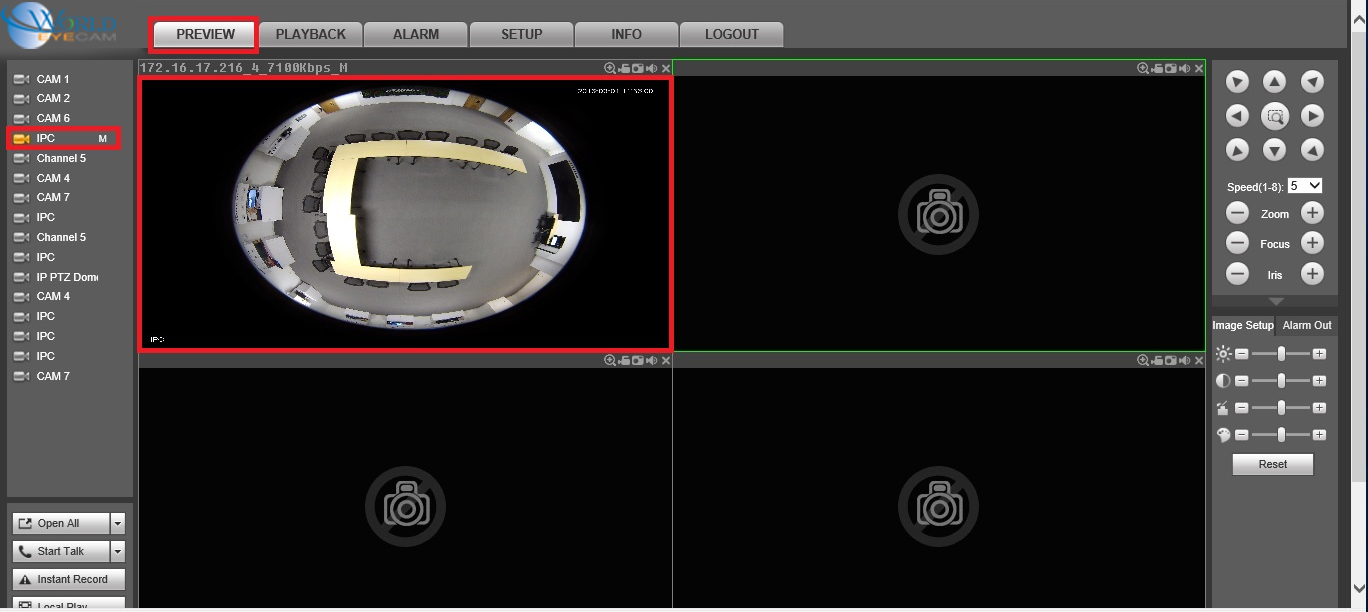Move PTZ camera diagonally down-right

[x=1312, y=150]
